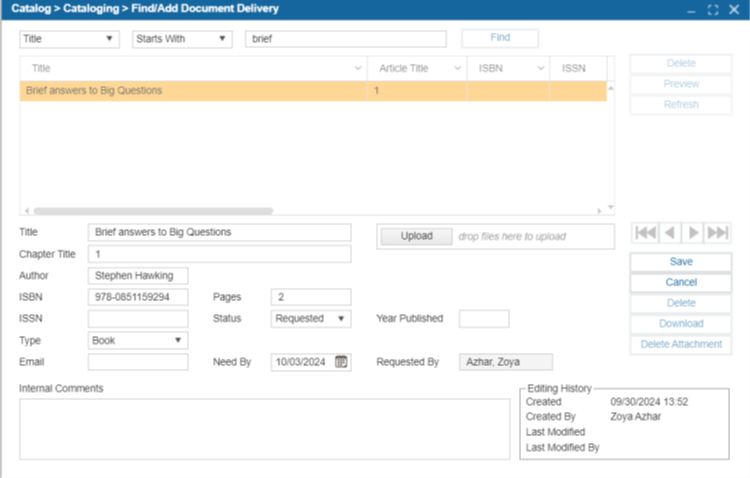The width and height of the screenshot is (750, 478).
Task: Go to the next record
Action: [694, 233]
